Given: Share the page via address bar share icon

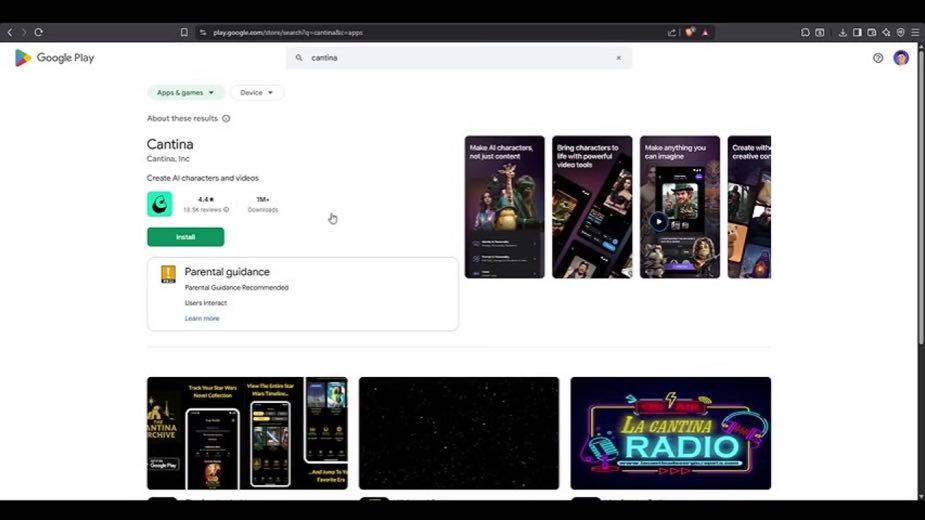Looking at the screenshot, I should [x=672, y=32].
